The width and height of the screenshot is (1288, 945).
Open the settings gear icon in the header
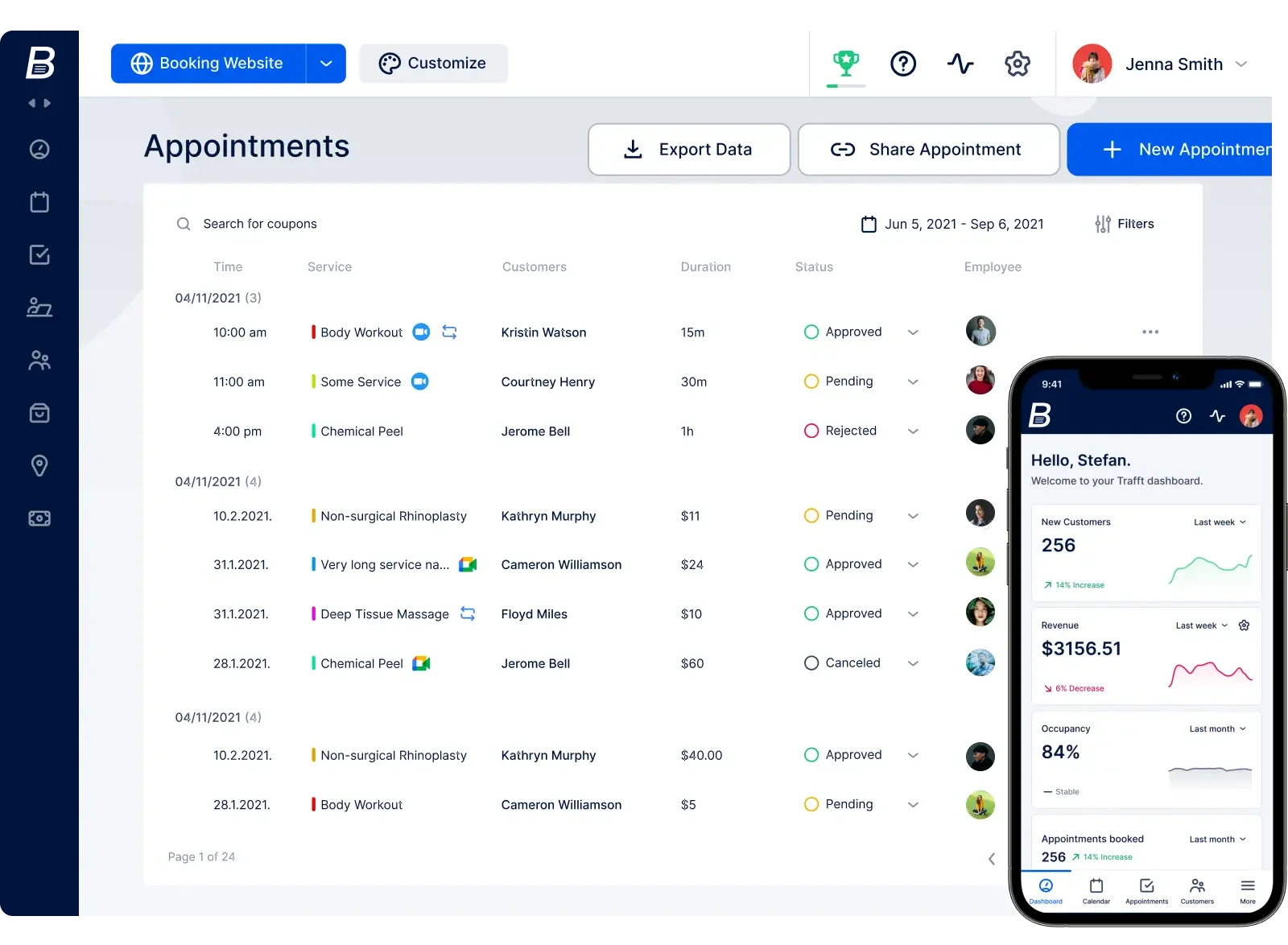click(x=1018, y=63)
